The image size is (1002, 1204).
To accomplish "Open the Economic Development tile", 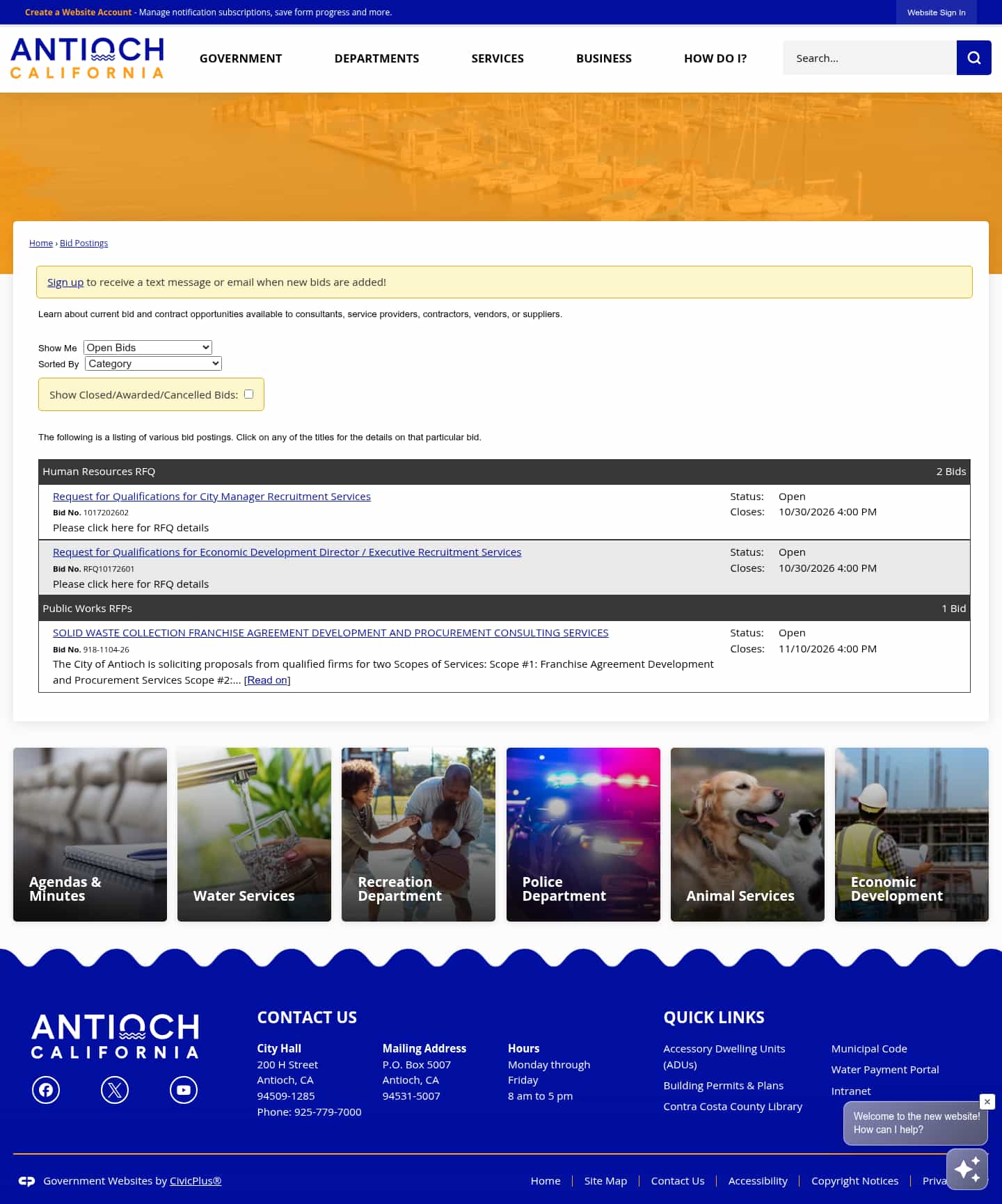I will 912,835.
